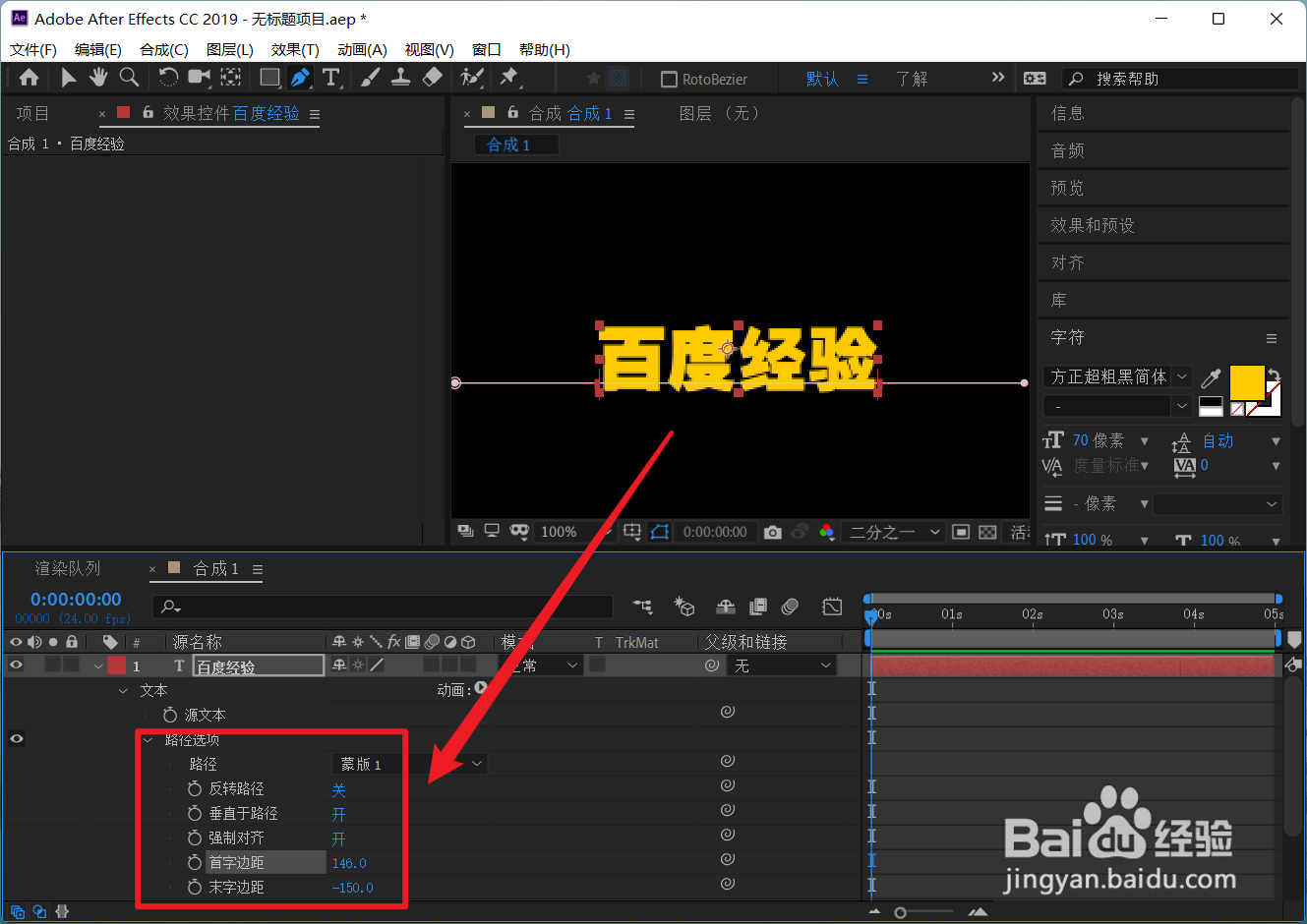Image resolution: width=1307 pixels, height=924 pixels.
Task: Toggle the shy layers hide icon
Action: (726, 606)
